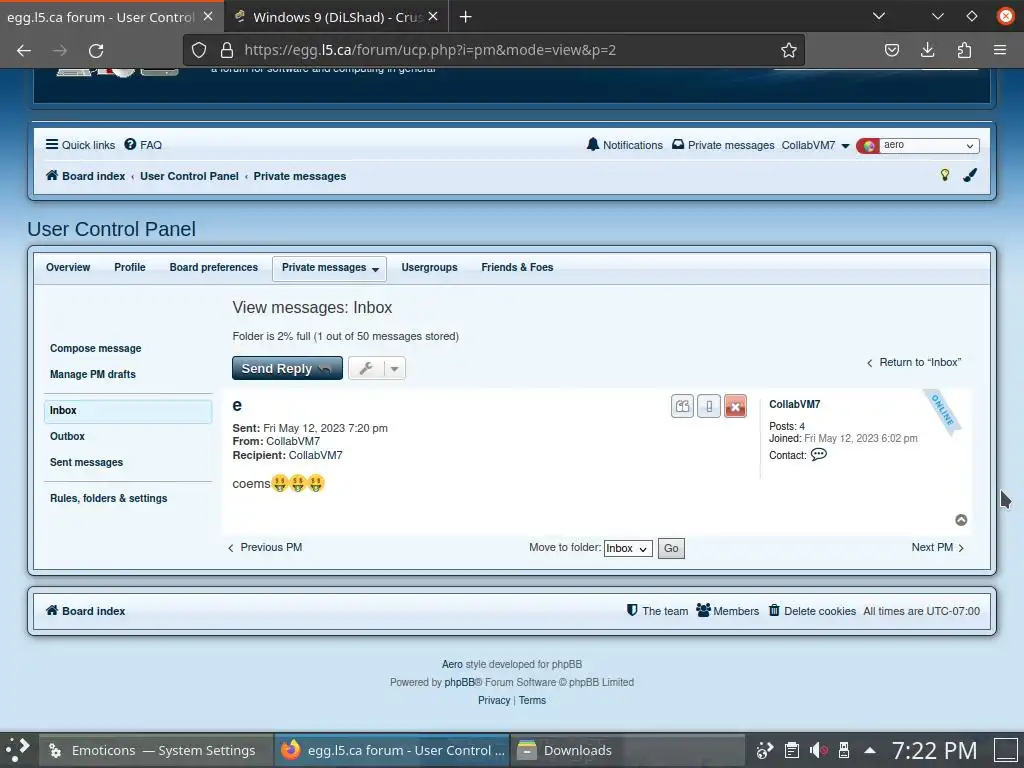The image size is (1024, 768).
Task: View site security info via the padlock icon
Action: pyautogui.click(x=227, y=50)
